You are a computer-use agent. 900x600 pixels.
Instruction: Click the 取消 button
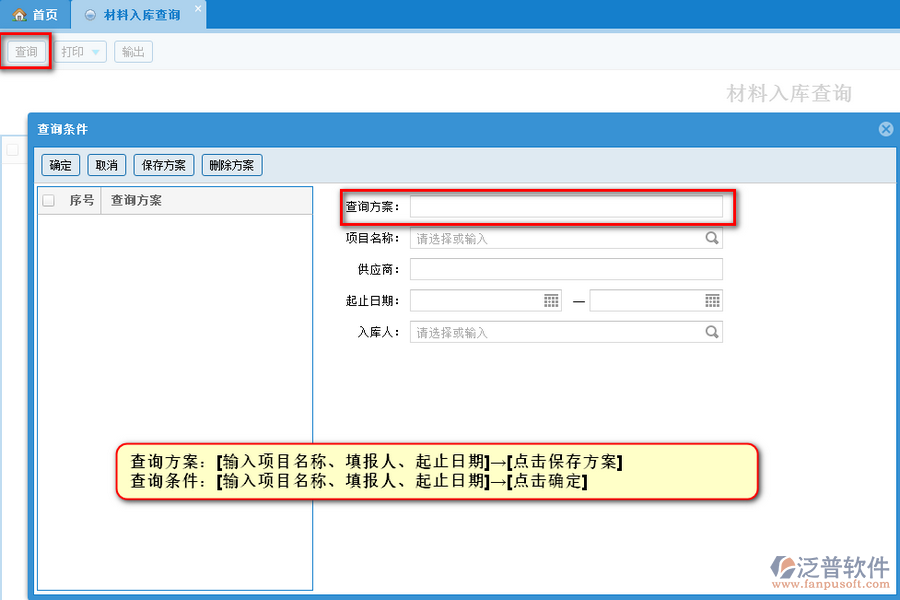(107, 165)
